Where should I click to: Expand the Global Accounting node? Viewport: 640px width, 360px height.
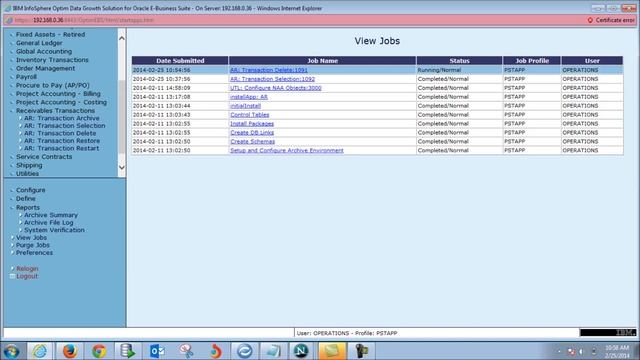44,51
